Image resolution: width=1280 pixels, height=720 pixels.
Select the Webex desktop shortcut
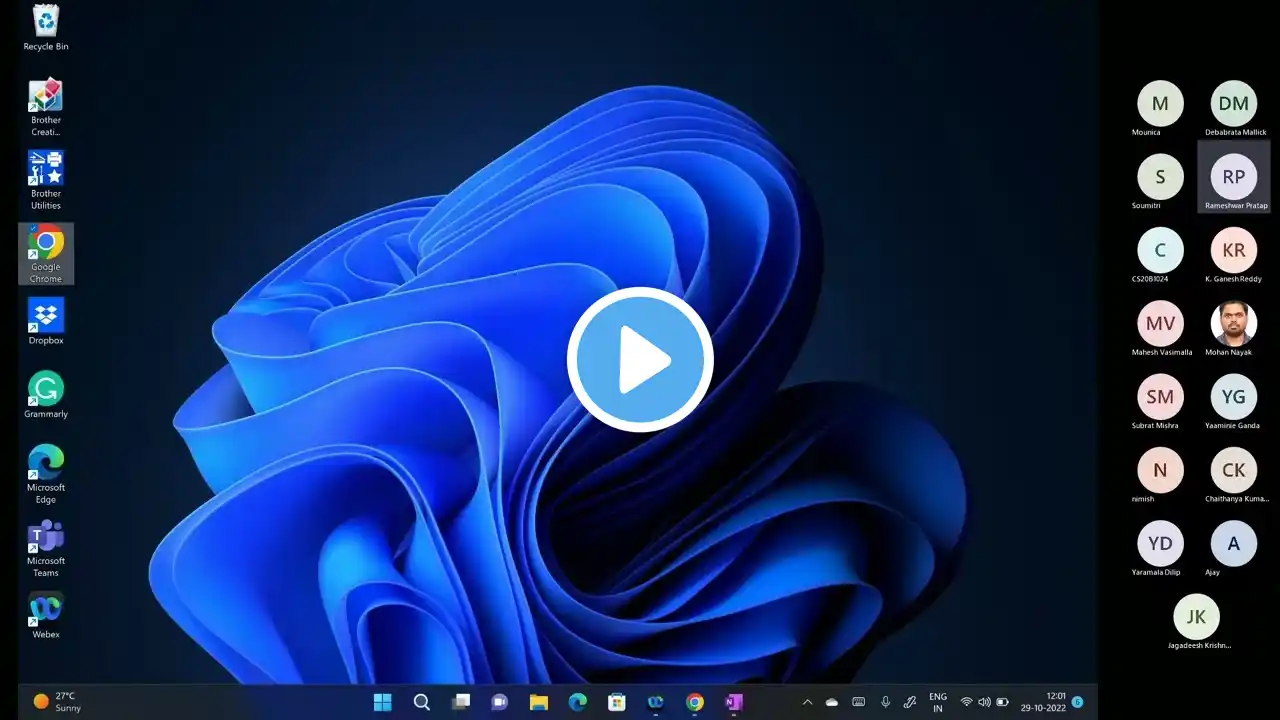coord(46,616)
